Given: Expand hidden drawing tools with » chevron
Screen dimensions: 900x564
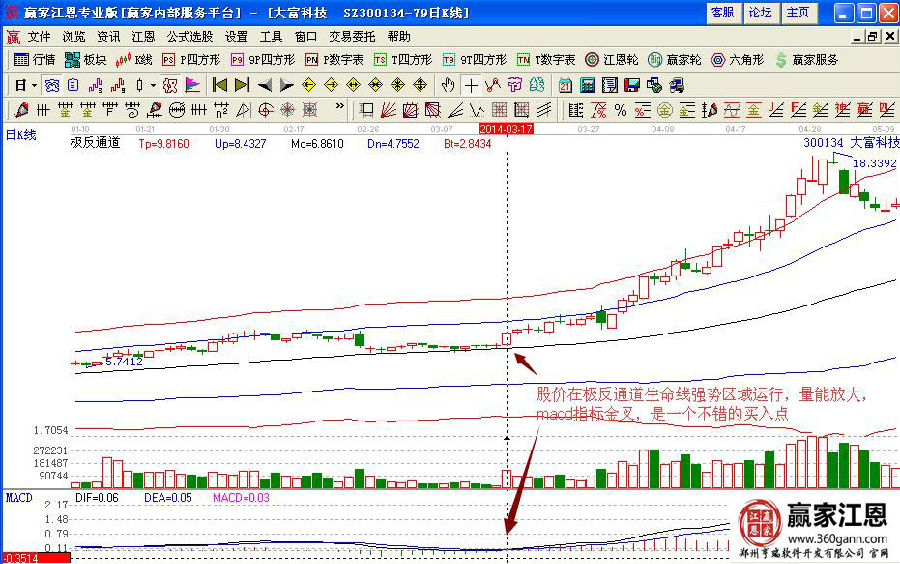Looking at the screenshot, I should [341, 109].
